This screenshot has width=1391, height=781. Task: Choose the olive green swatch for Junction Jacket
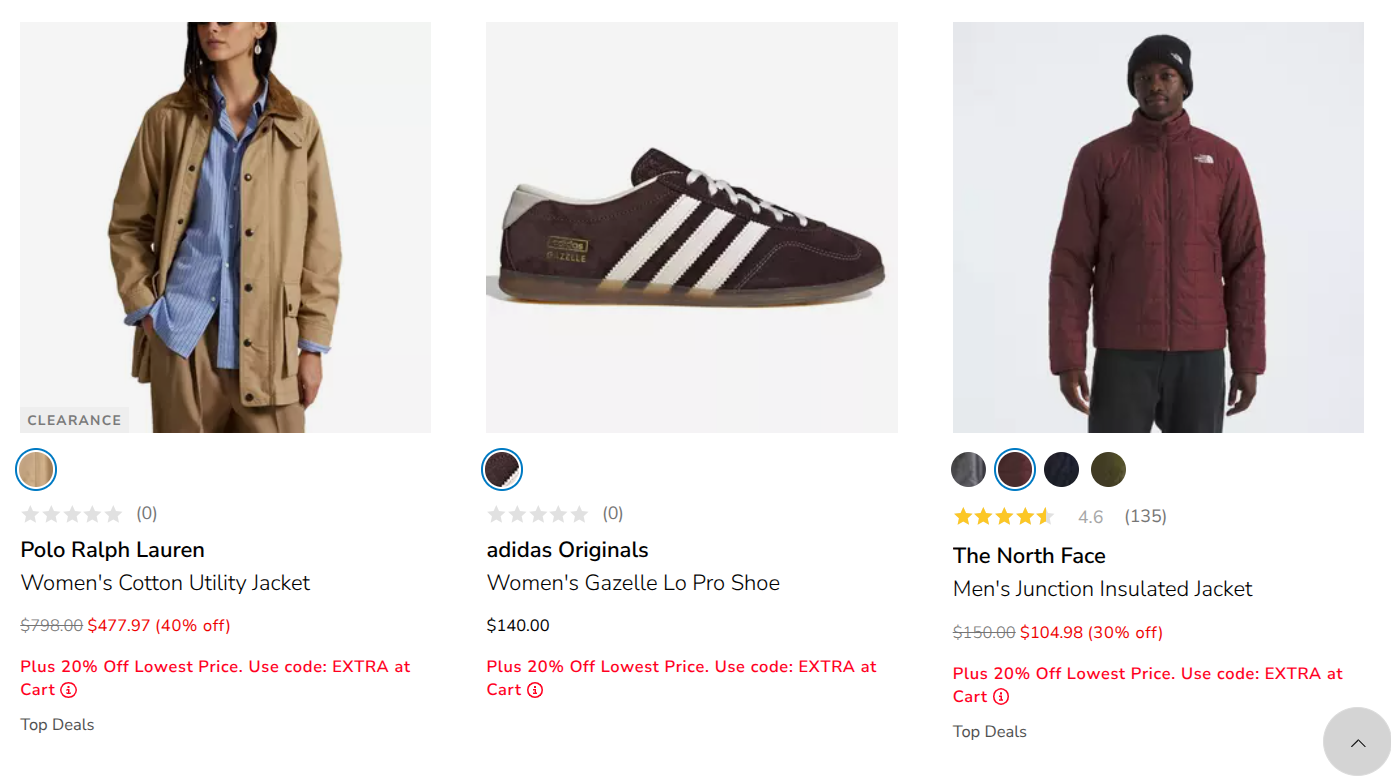point(1108,470)
